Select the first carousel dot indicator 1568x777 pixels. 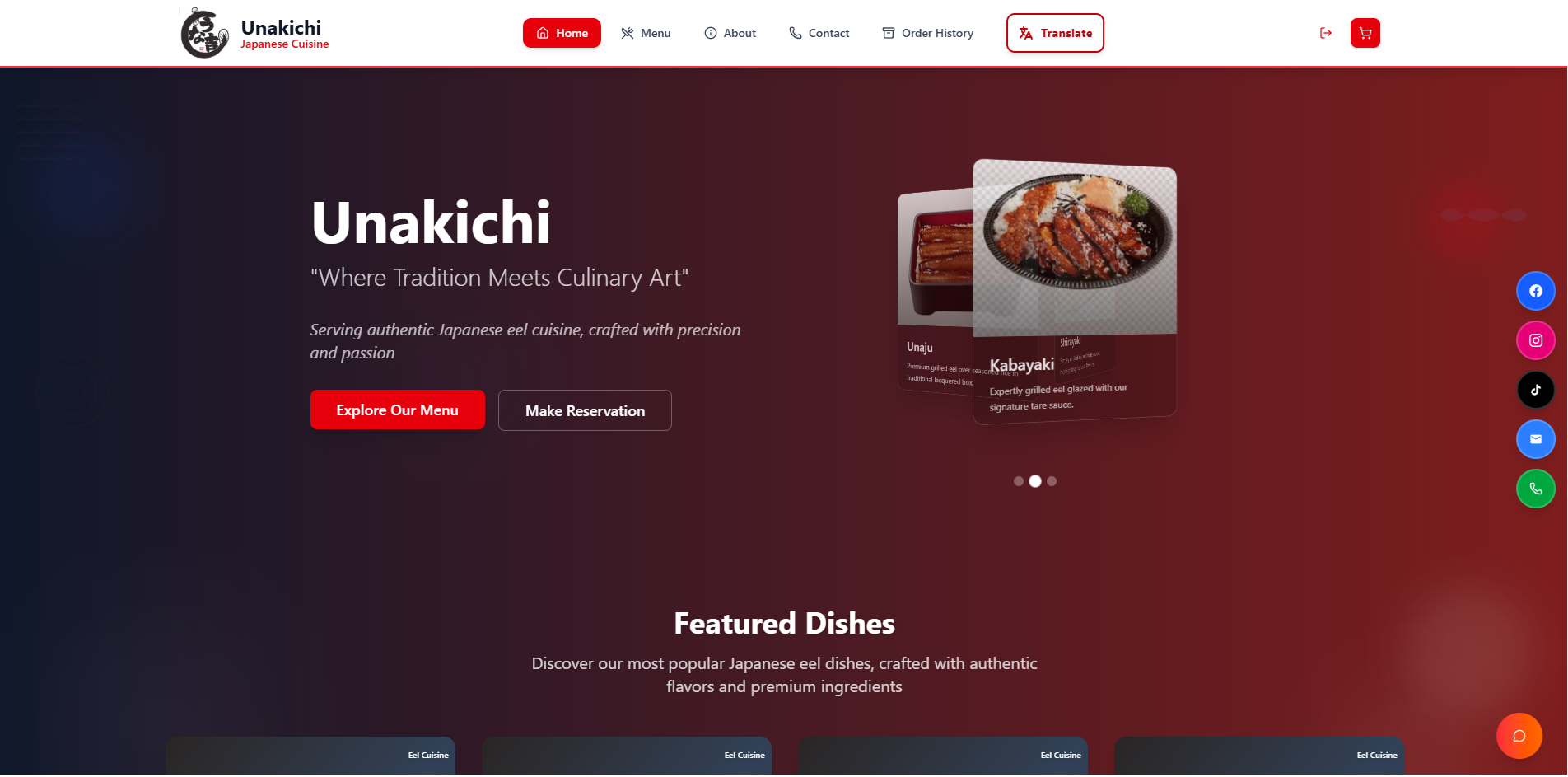(1019, 481)
